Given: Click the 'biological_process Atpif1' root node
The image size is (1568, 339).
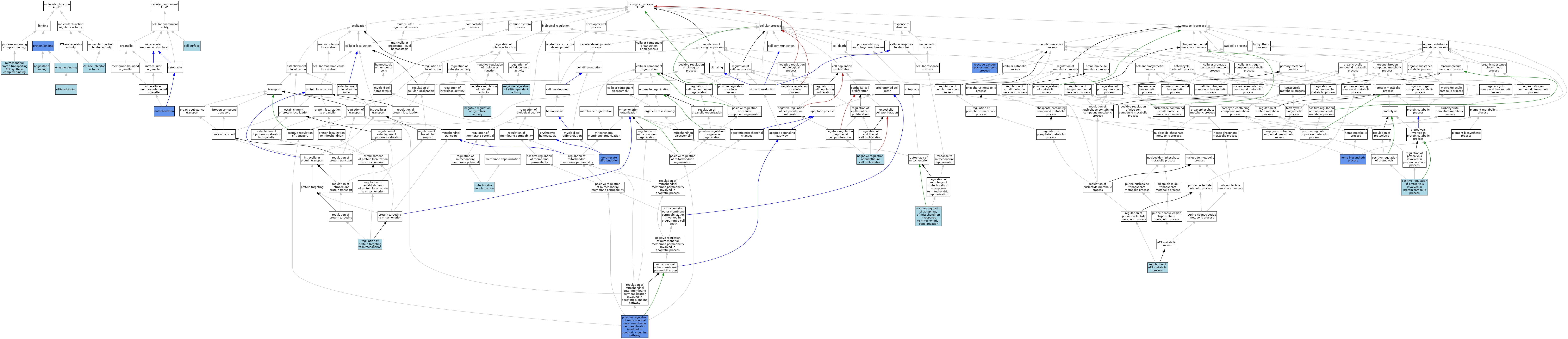Looking at the screenshot, I should [x=640, y=6].
